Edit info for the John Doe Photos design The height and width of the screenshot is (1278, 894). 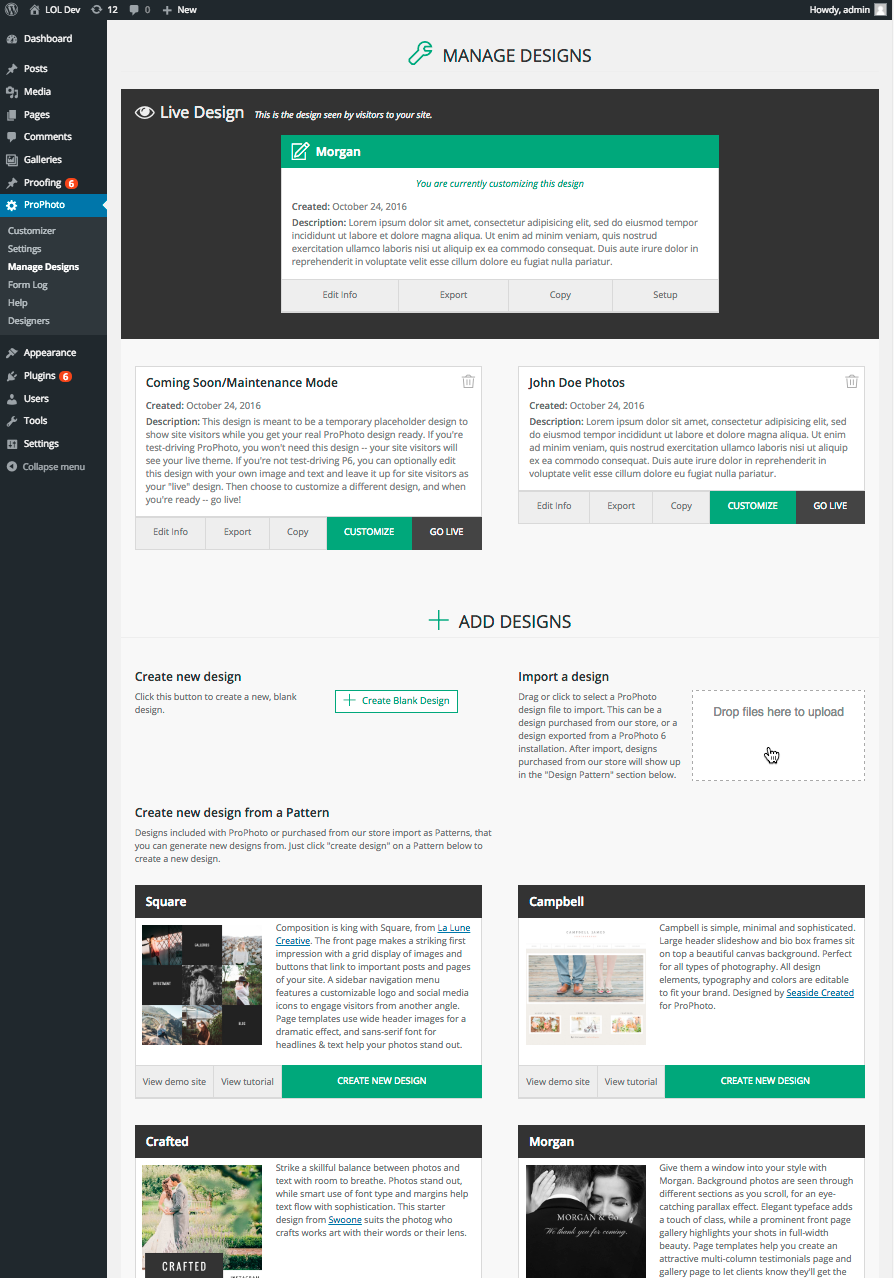coord(554,507)
